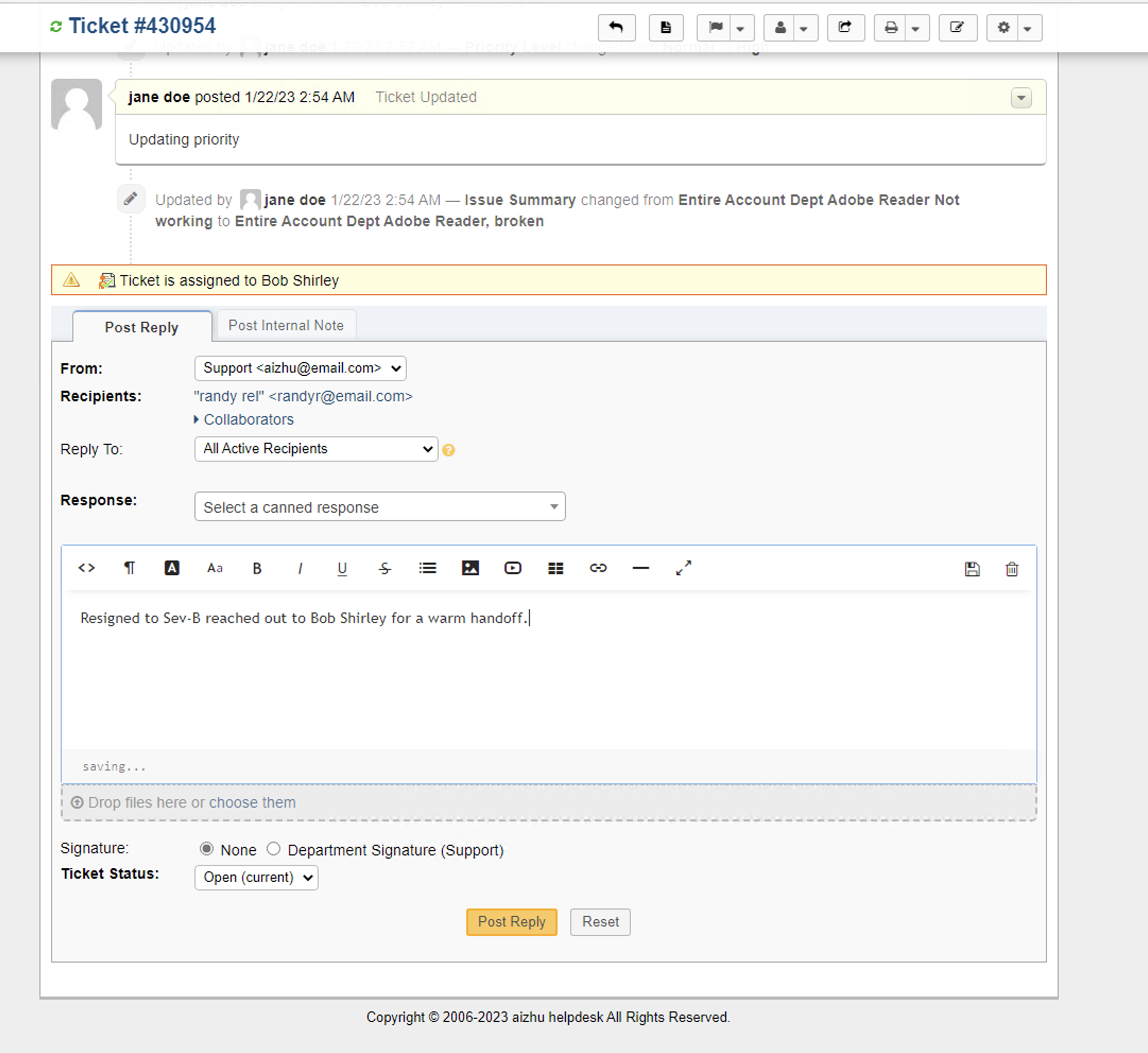Viewport: 1148px width, 1053px height.
Task: Click the share ticket icon
Action: coord(845,28)
